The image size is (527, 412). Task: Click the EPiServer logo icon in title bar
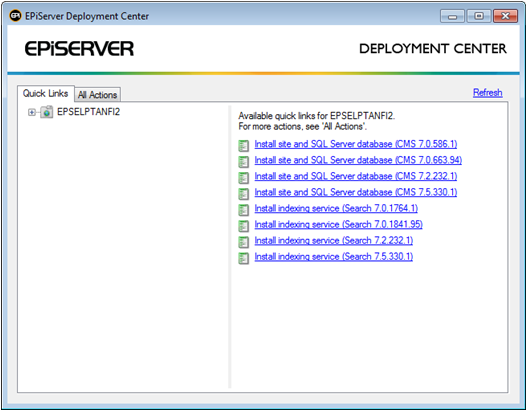(15, 15)
